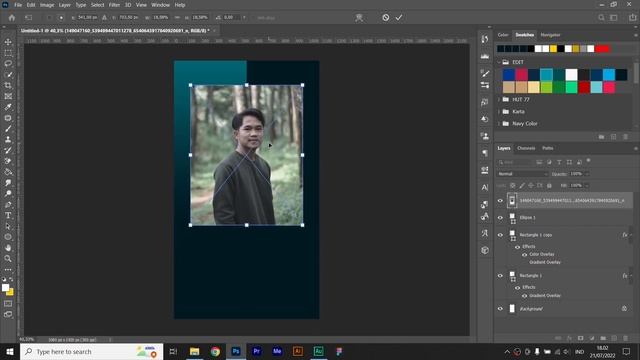Collapse effects arrow on Rectangle 1
640x360 pixels.
(631, 276)
